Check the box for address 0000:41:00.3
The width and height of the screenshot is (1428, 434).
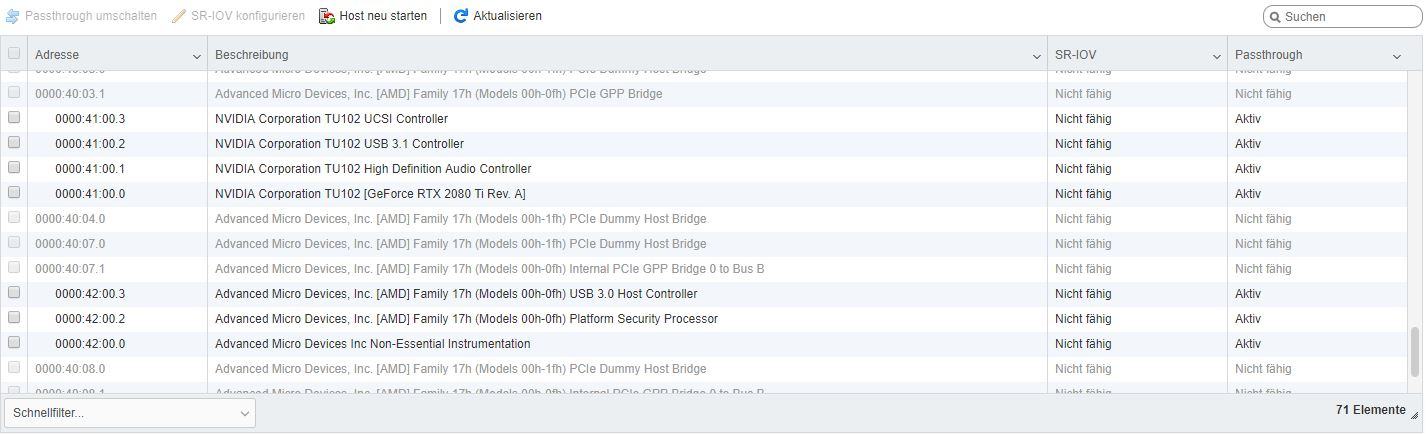click(14, 118)
